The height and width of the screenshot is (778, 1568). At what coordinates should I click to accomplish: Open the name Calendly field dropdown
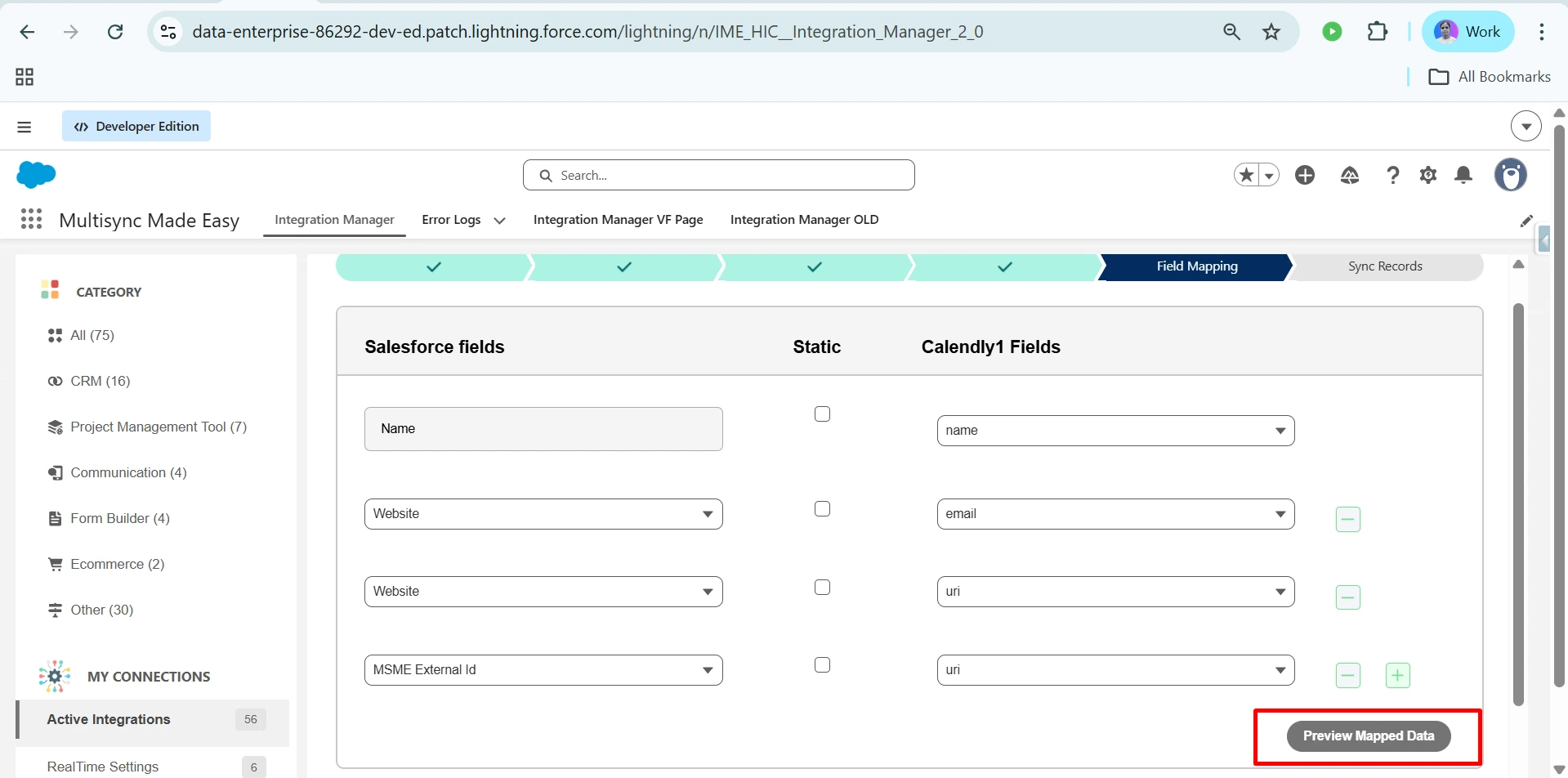point(1115,431)
